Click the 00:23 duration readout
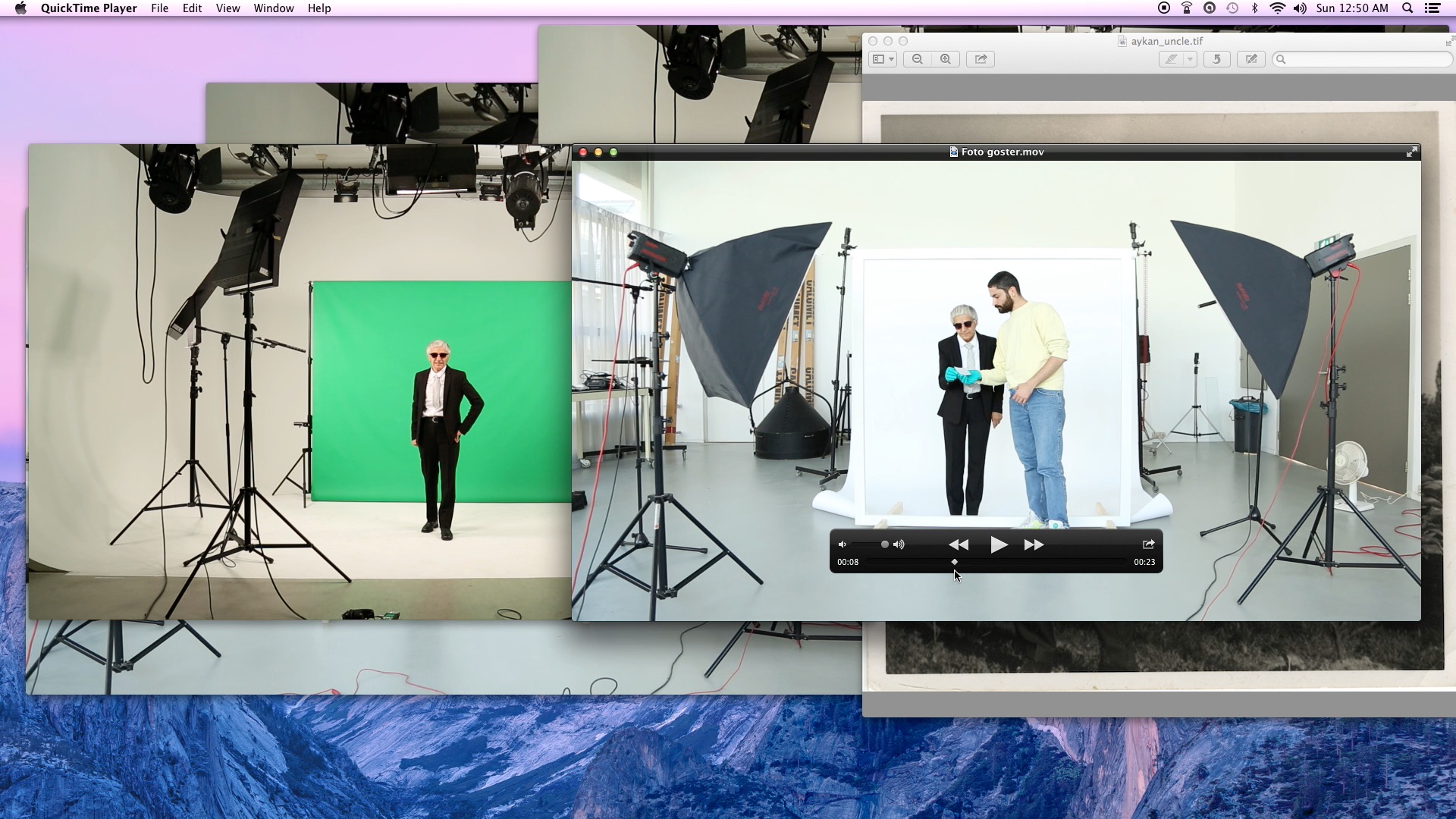Image resolution: width=1456 pixels, height=819 pixels. click(x=1144, y=562)
